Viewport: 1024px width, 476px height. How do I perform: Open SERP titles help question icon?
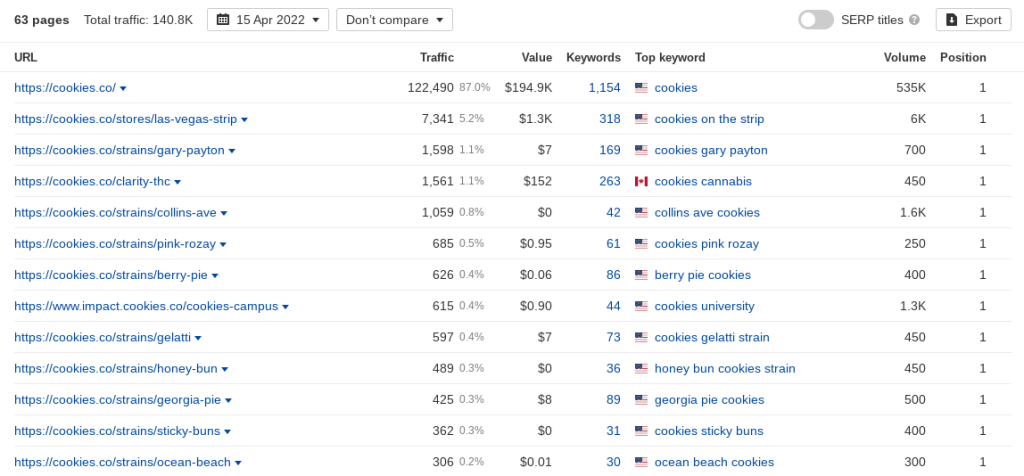click(x=914, y=20)
